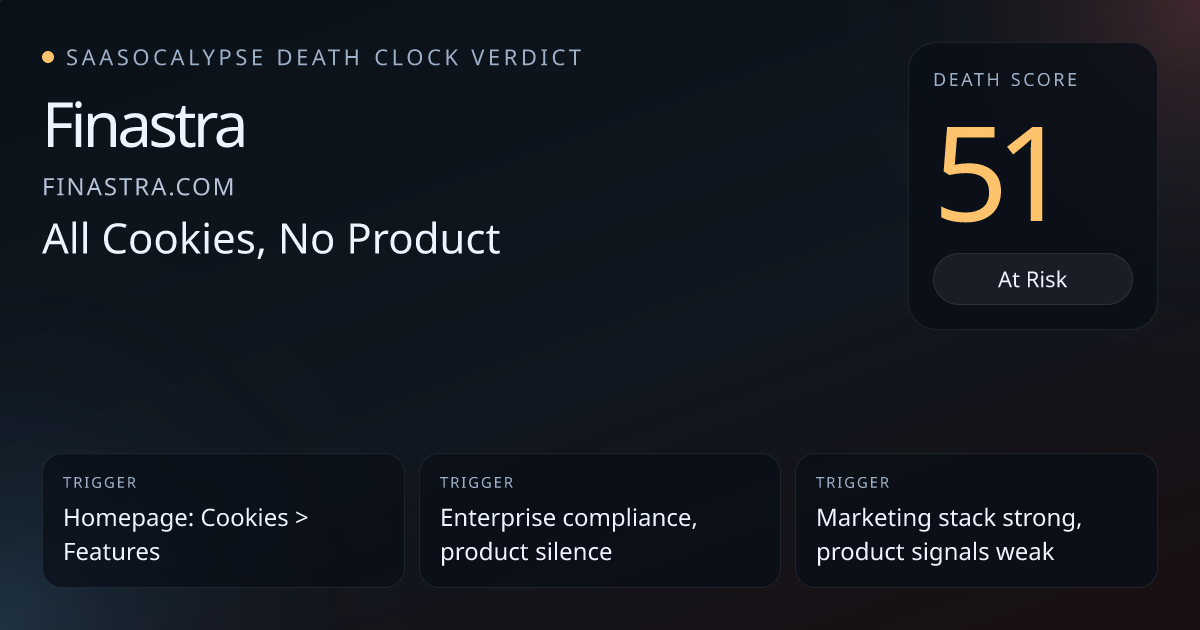Screen dimensions: 1200x630
Task: Click the Finastra company title
Action: pos(144,126)
